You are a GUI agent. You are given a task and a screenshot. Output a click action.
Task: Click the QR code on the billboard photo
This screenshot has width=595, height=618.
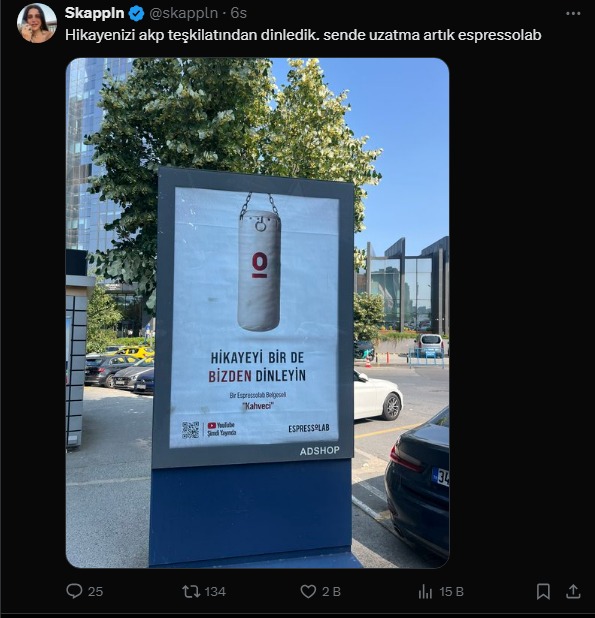point(191,430)
